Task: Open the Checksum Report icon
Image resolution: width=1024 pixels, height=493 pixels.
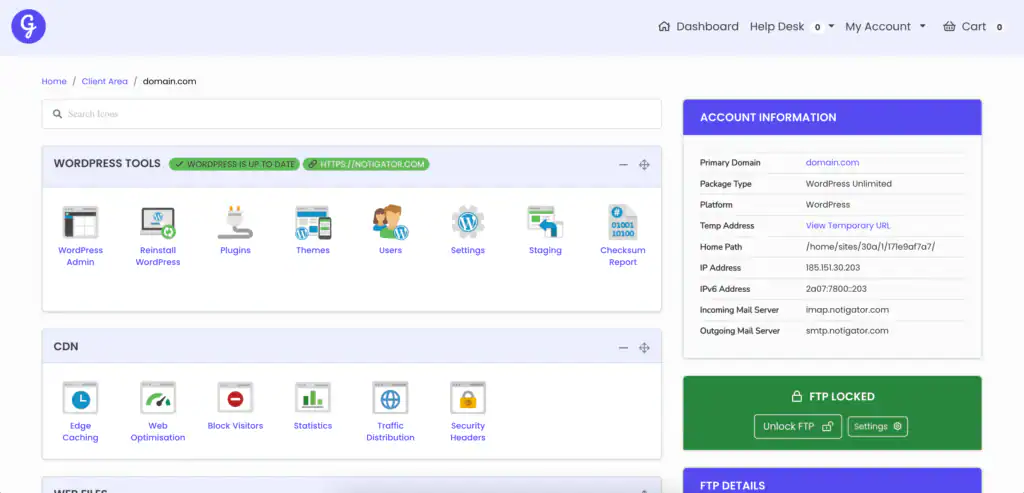Action: click(x=623, y=222)
